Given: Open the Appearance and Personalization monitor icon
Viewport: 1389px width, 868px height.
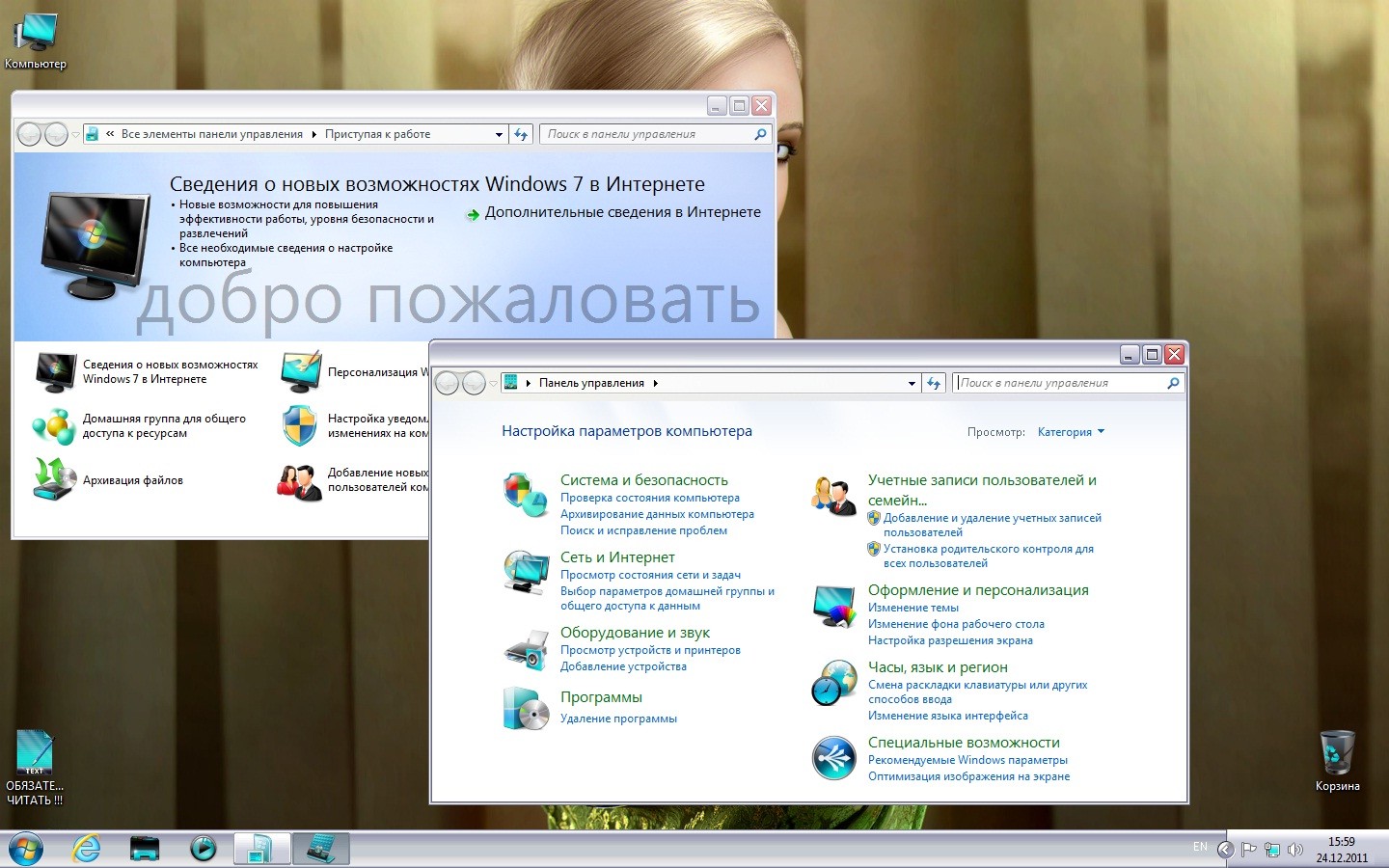Looking at the screenshot, I should pos(834,605).
